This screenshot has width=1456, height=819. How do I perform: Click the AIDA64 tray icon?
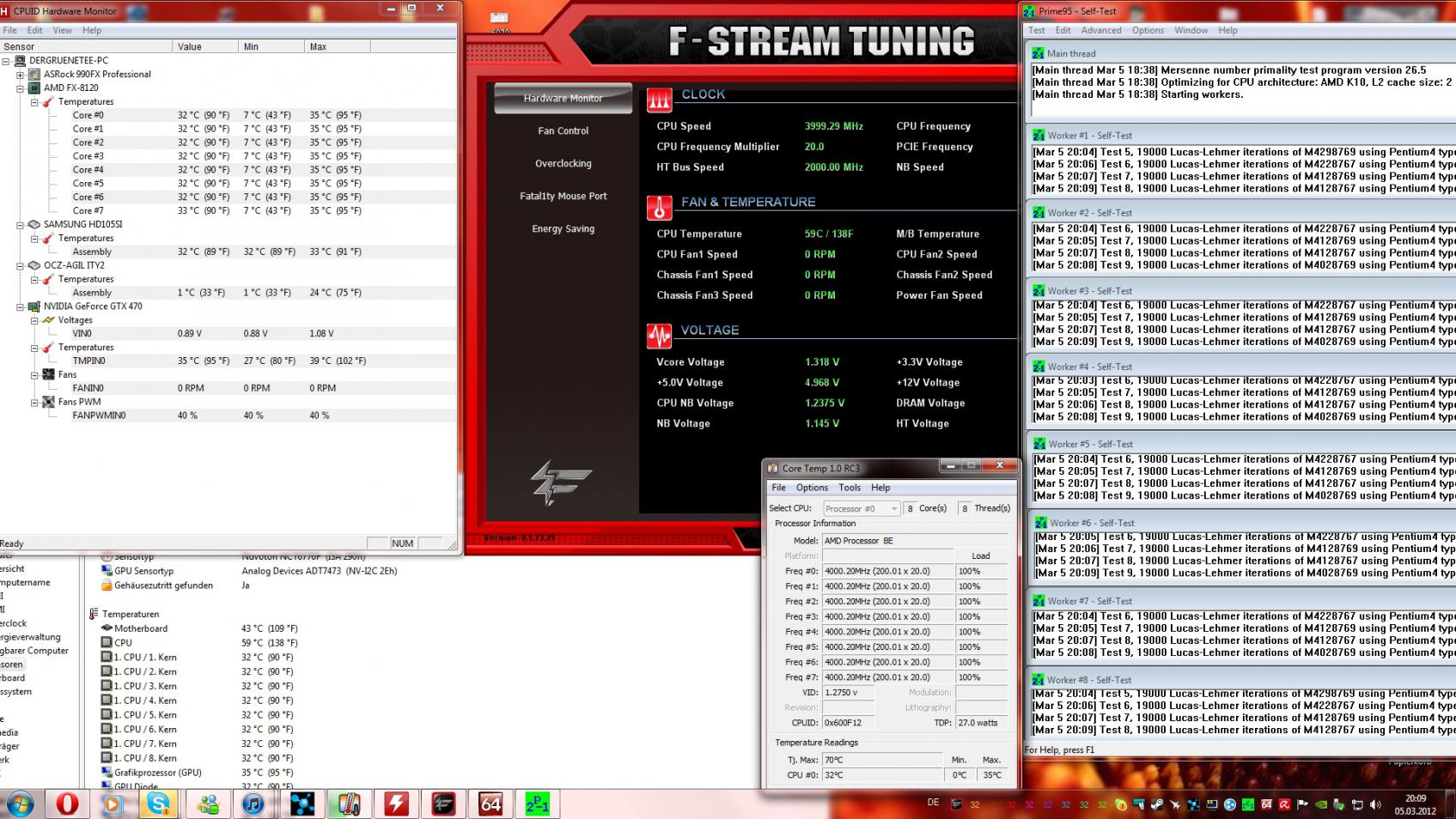1265,804
